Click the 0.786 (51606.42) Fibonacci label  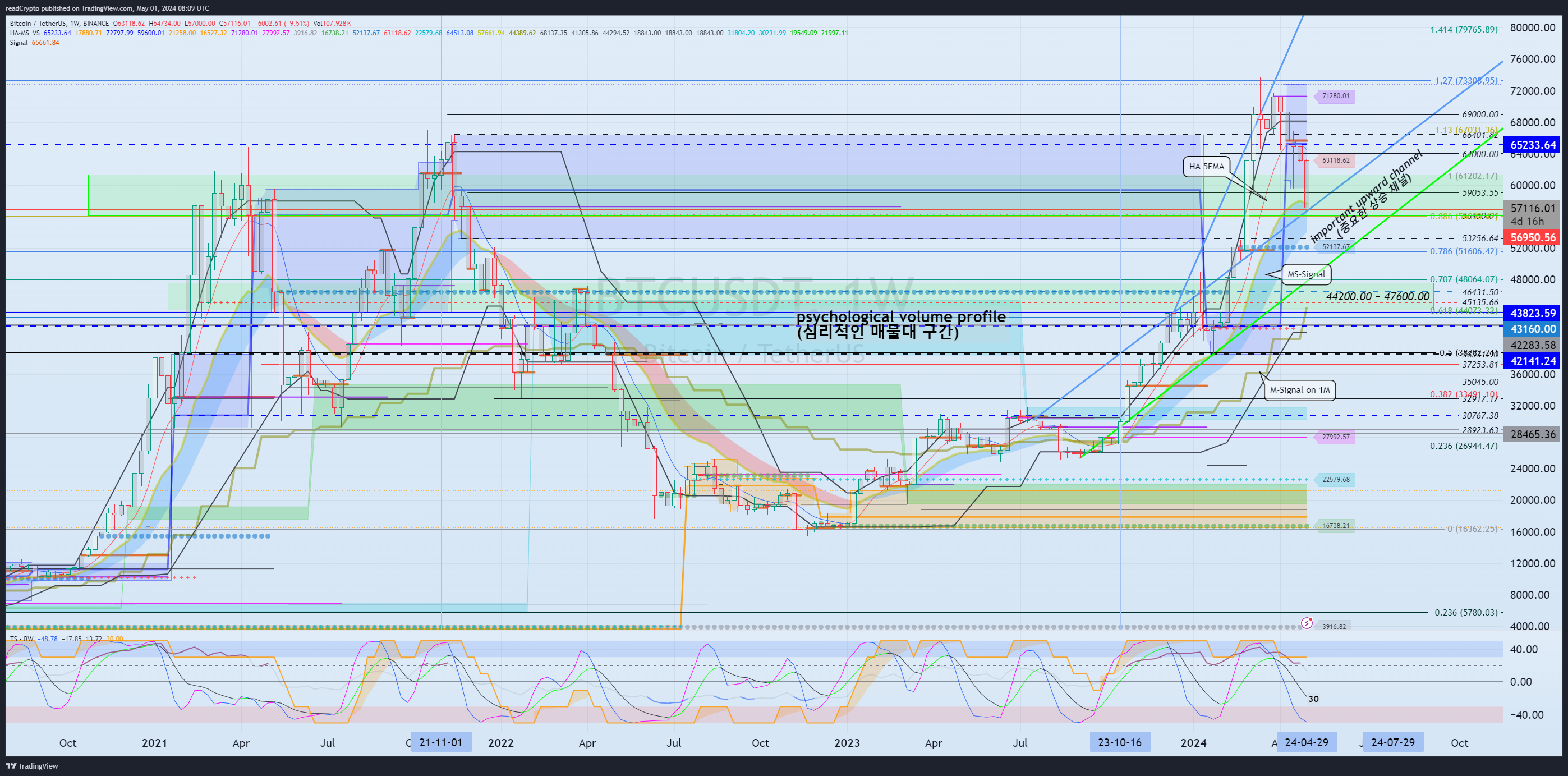pos(1464,251)
